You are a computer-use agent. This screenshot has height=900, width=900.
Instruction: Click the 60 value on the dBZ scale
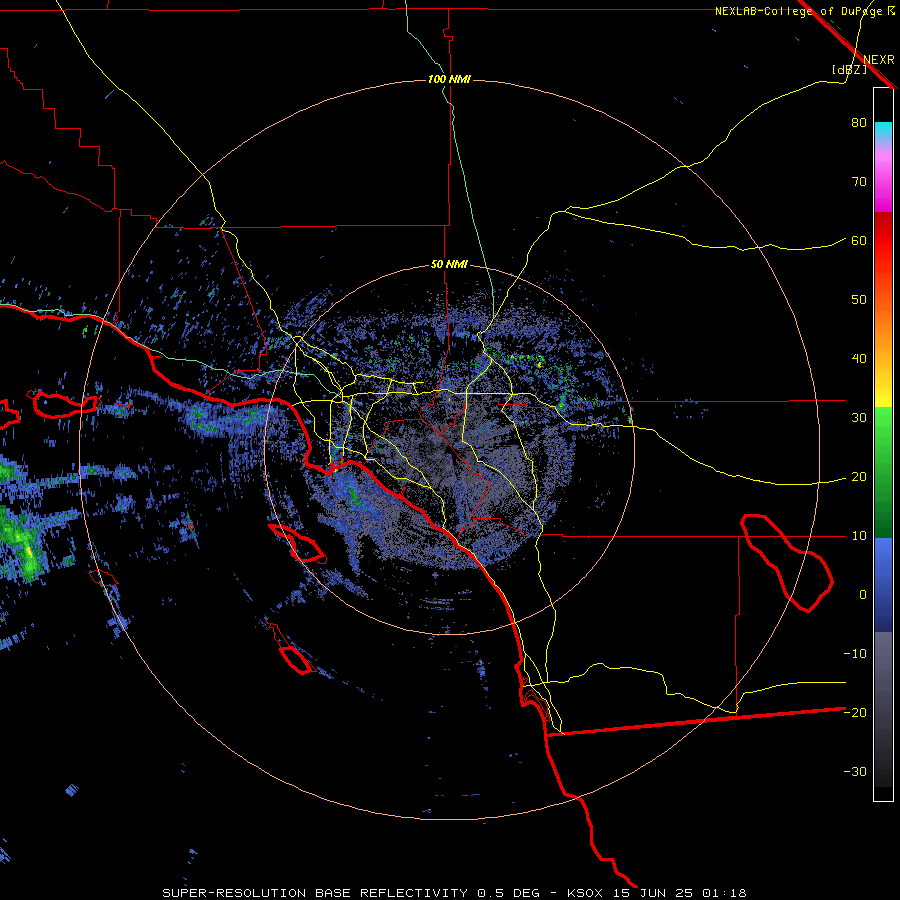pyautogui.click(x=859, y=240)
